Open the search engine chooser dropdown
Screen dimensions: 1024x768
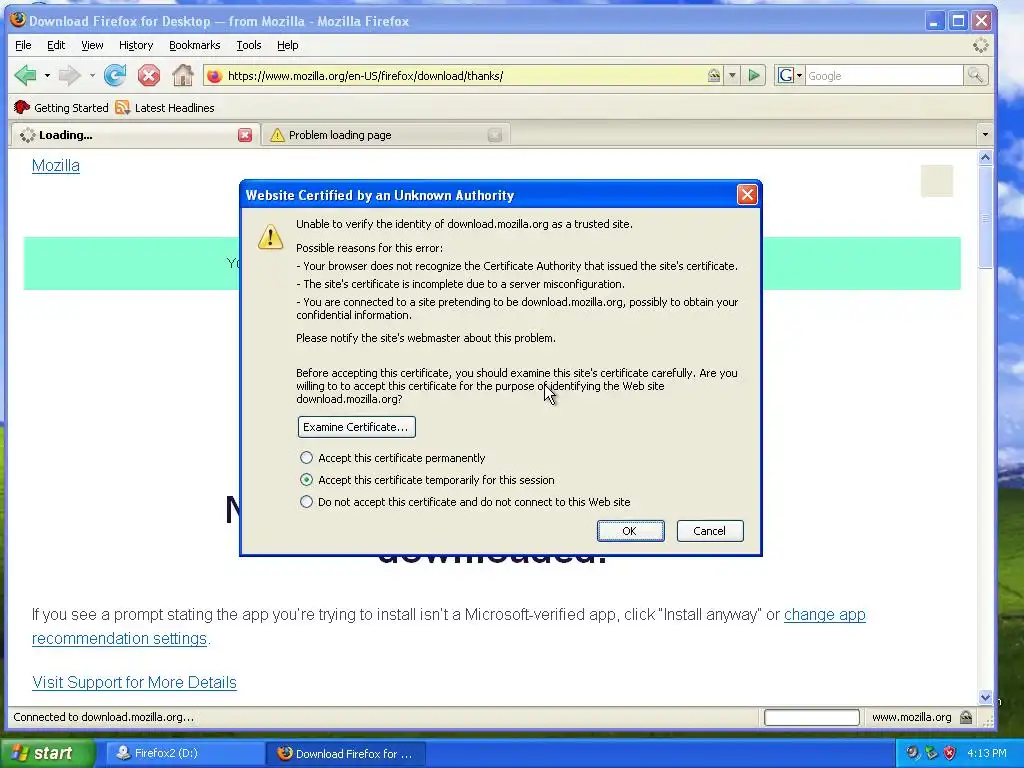[799, 76]
